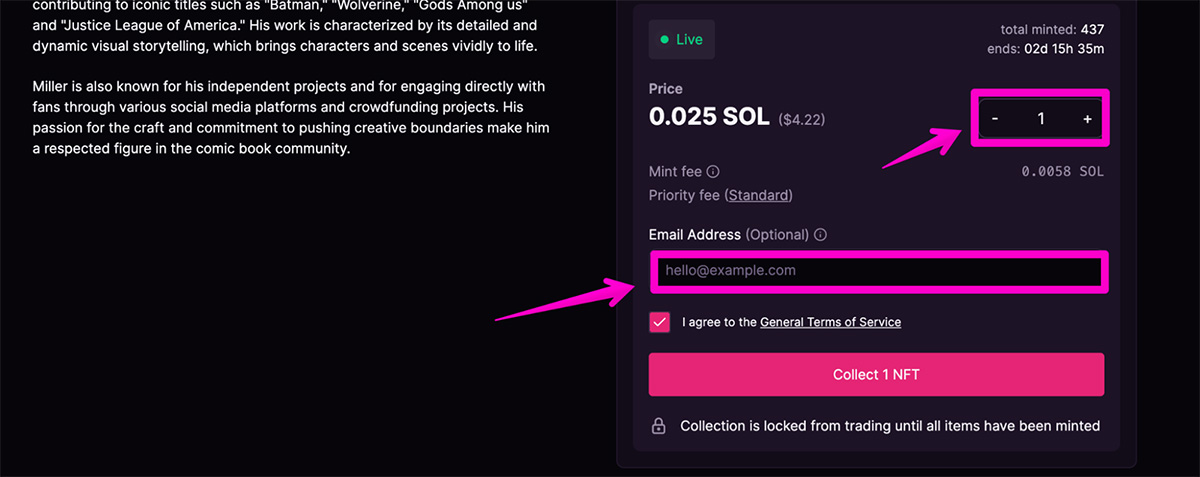Collect 1 NFT
Image resolution: width=1200 pixels, height=477 pixels.
(876, 375)
